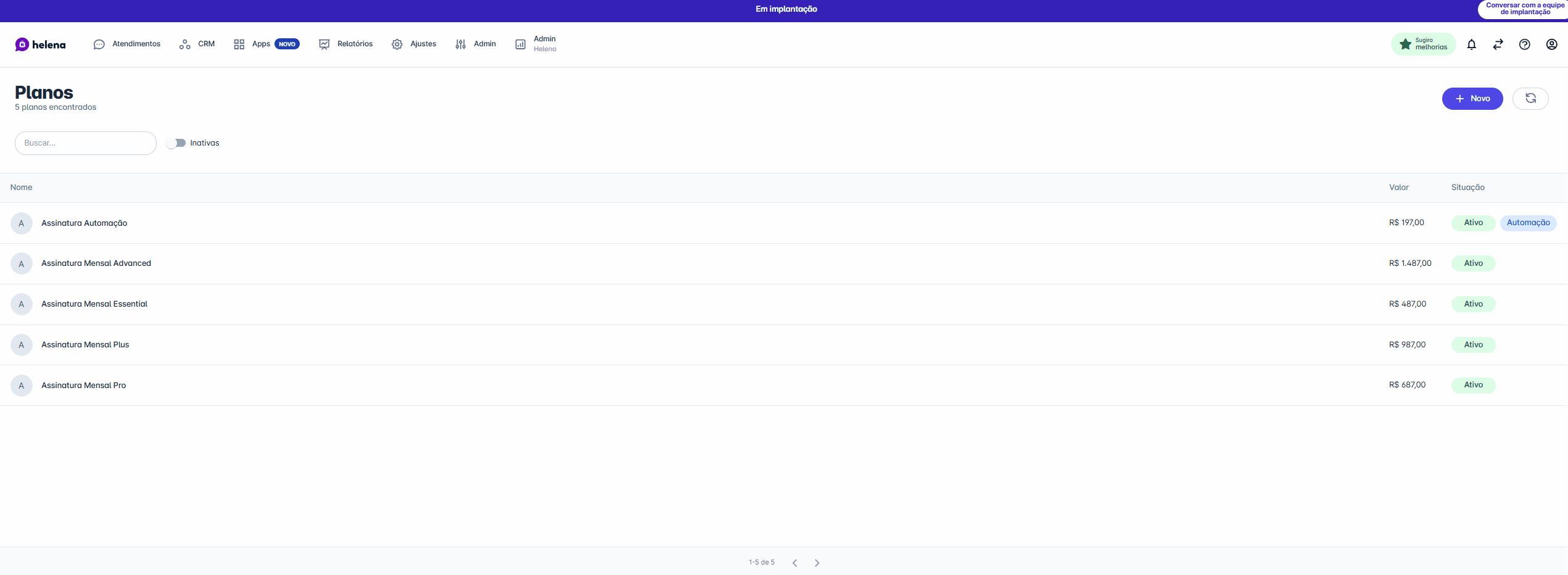The height and width of the screenshot is (575, 1568).
Task: Open the Ajustes settings menu
Action: (x=414, y=44)
